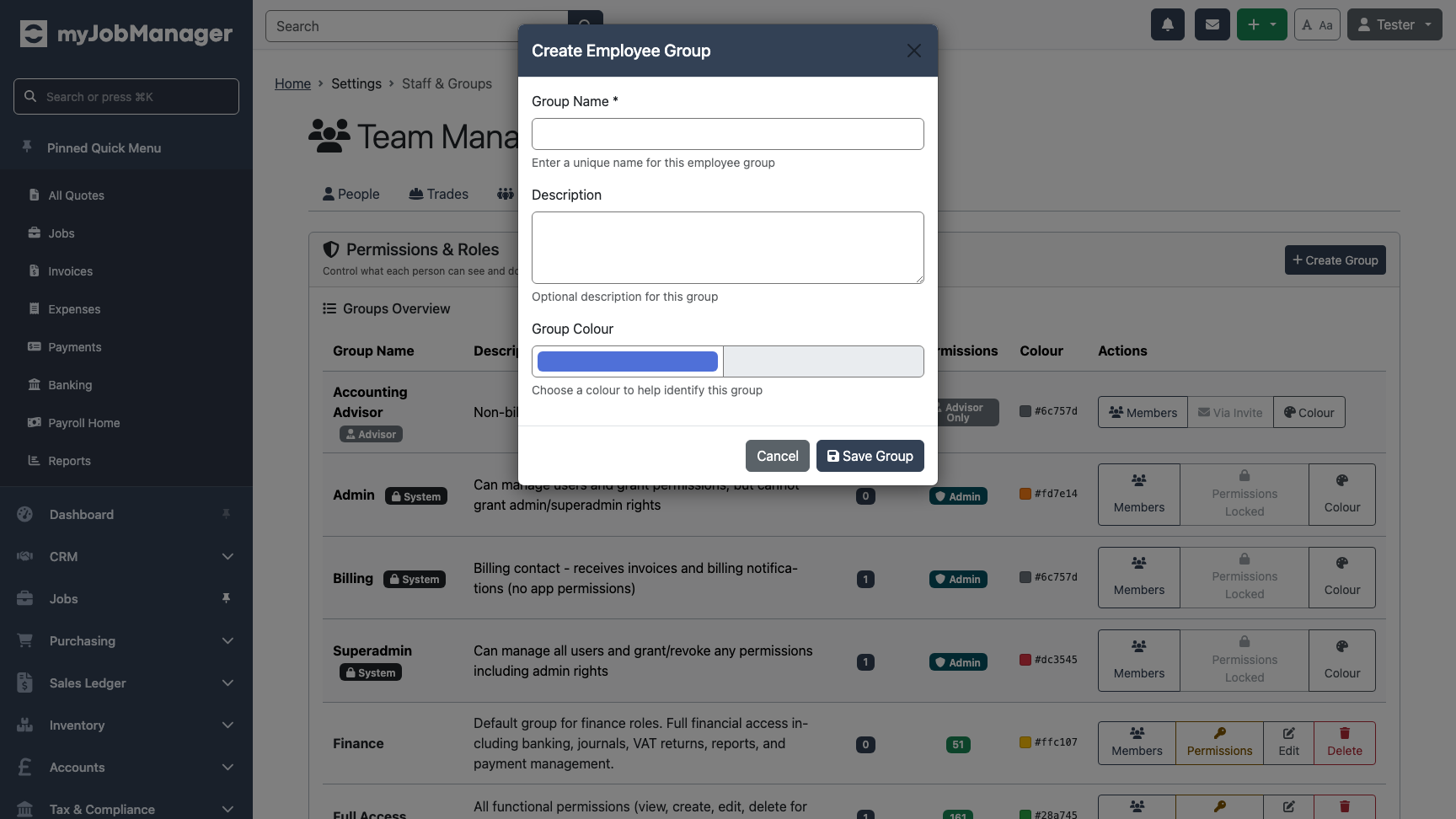Click the Sales Ledger document icon
Viewport: 1456px width, 819px height.
(25, 682)
